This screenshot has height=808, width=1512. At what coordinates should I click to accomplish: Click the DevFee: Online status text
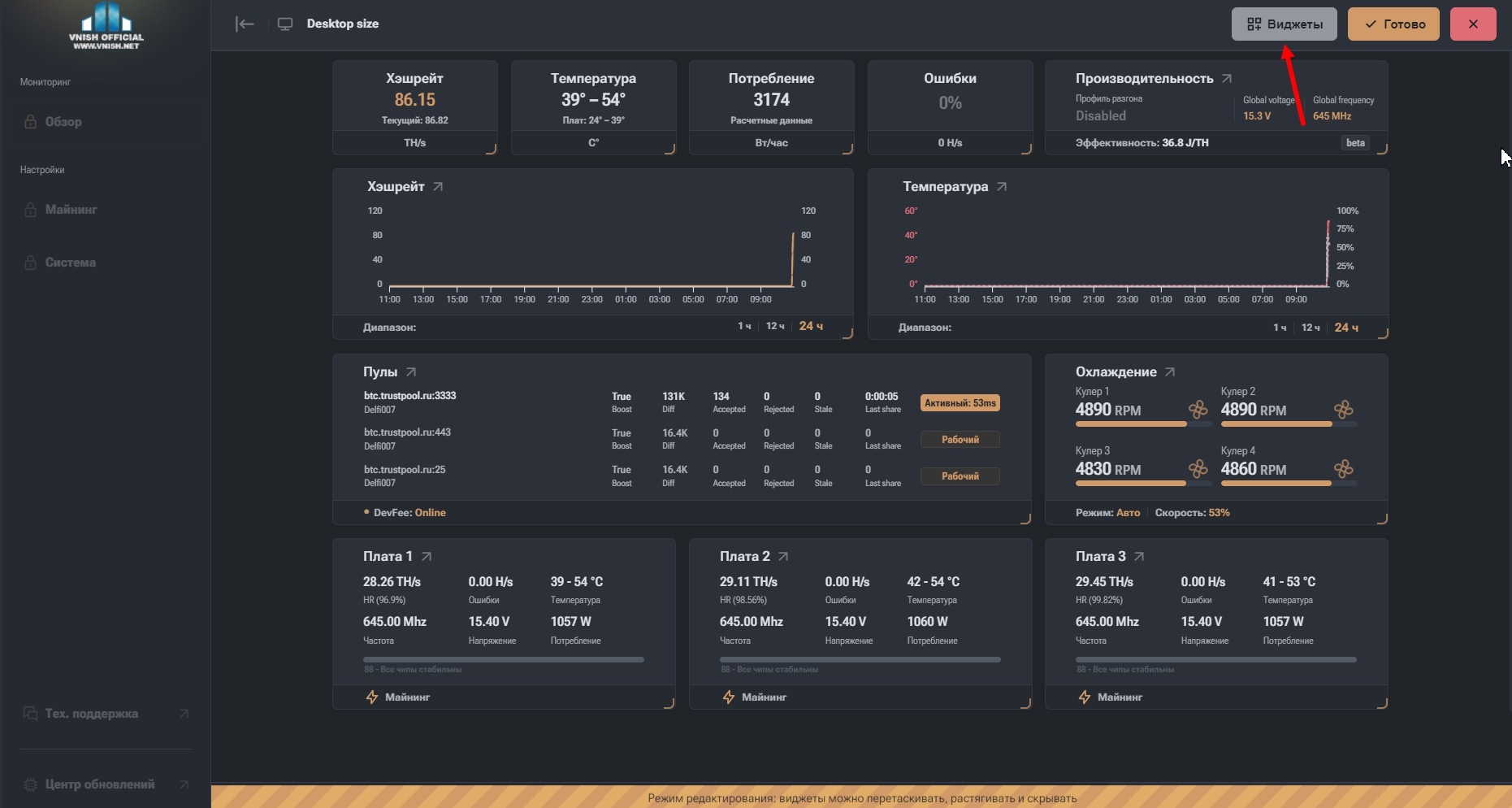pyautogui.click(x=409, y=513)
